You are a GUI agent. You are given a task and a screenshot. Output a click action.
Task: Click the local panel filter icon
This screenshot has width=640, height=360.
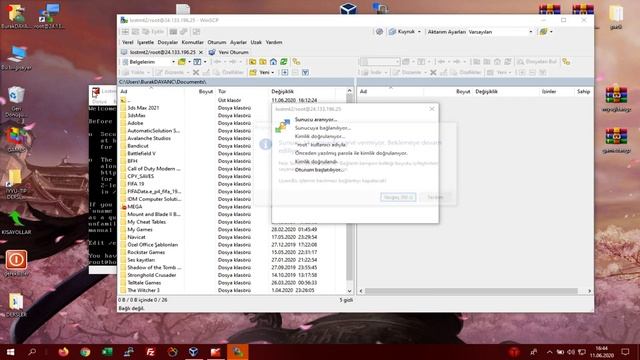305,72
